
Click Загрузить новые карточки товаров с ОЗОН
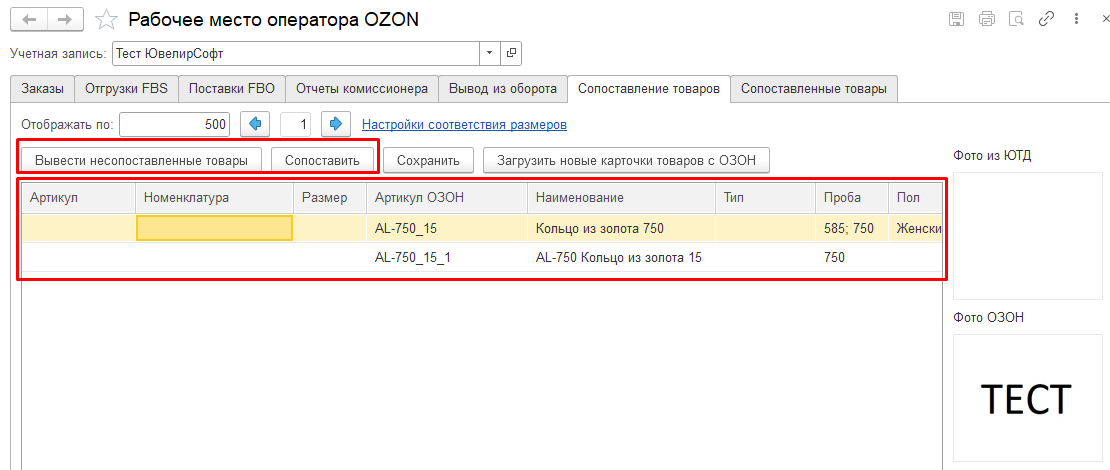pos(626,161)
